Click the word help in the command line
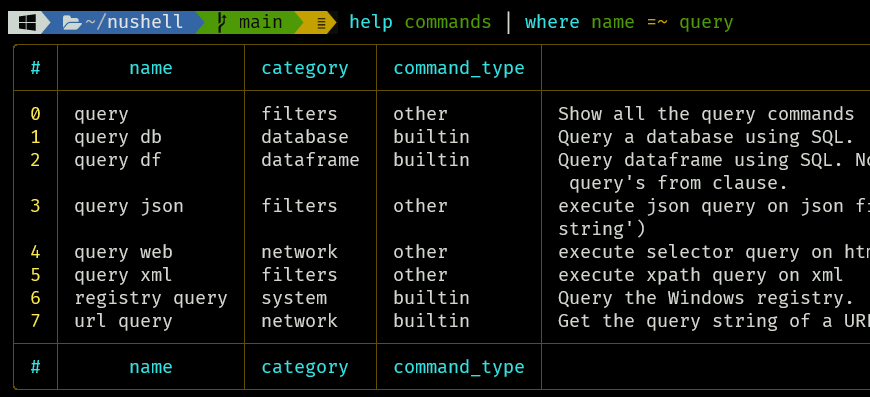Viewport: 870px width, 397px height. [x=371, y=22]
